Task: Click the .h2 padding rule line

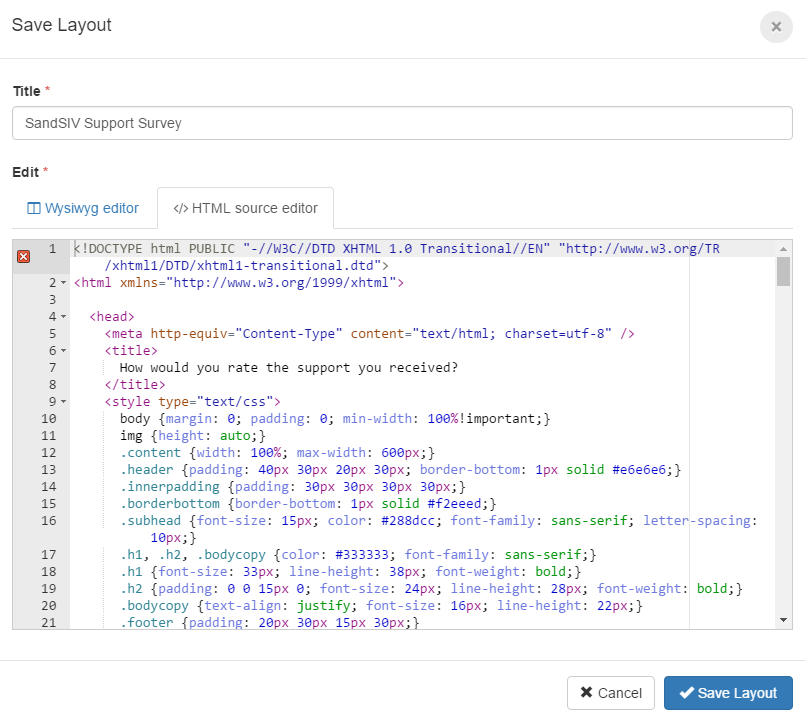Action: [x=431, y=588]
